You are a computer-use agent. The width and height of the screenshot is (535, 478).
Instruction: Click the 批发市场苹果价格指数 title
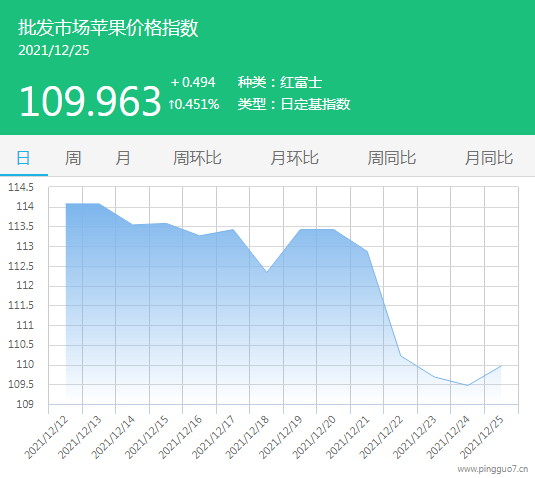[108, 28]
